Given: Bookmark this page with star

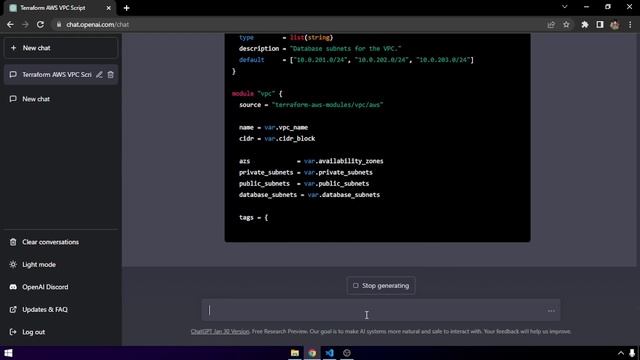Looking at the screenshot, I should click(566, 24).
